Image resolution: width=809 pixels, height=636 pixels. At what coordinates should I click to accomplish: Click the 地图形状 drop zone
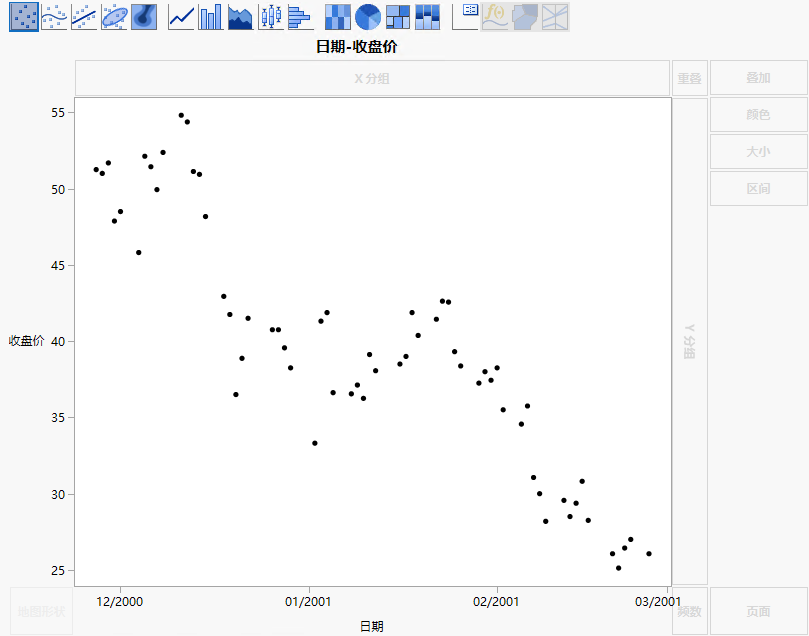41,612
